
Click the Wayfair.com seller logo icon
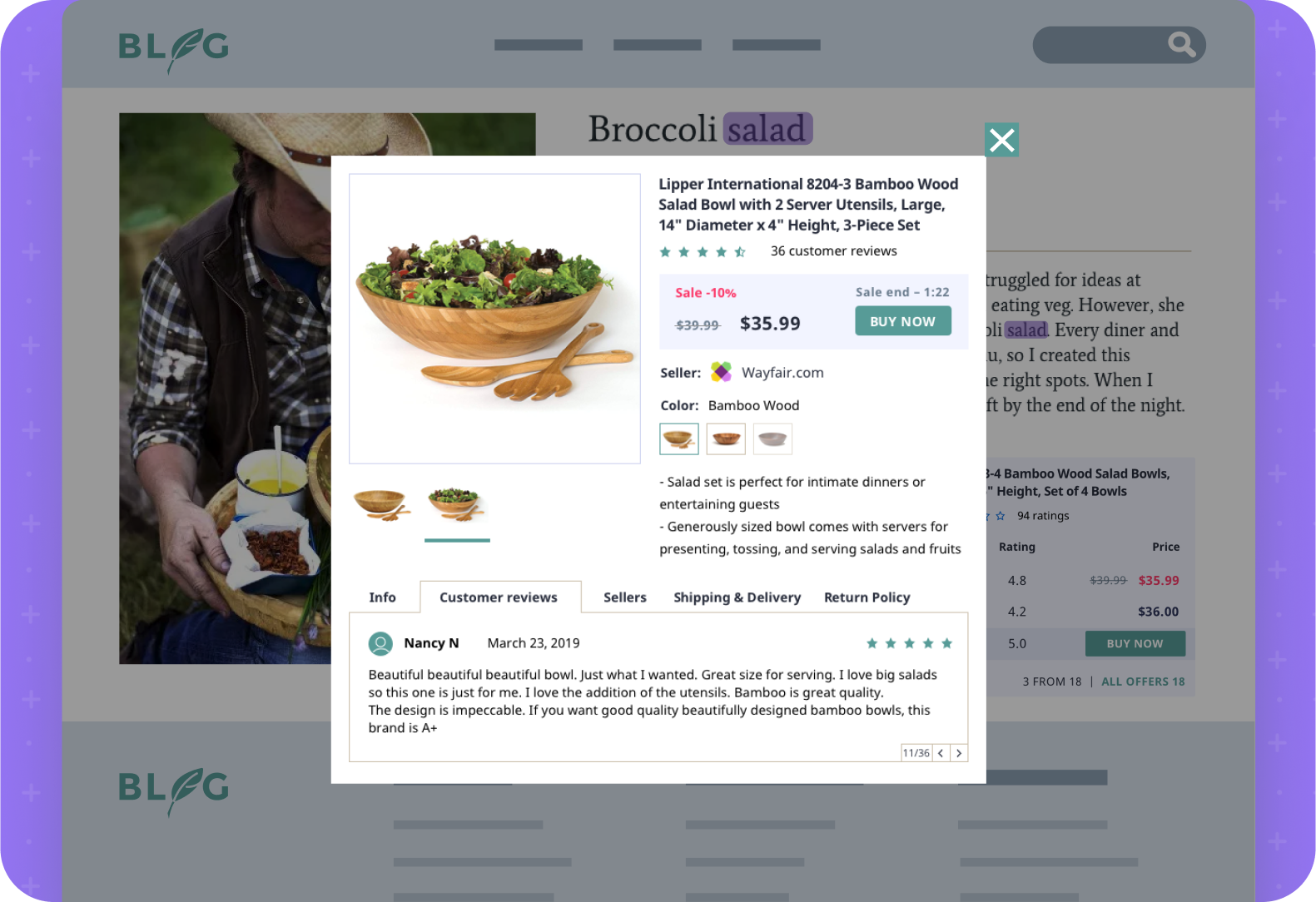click(x=721, y=372)
